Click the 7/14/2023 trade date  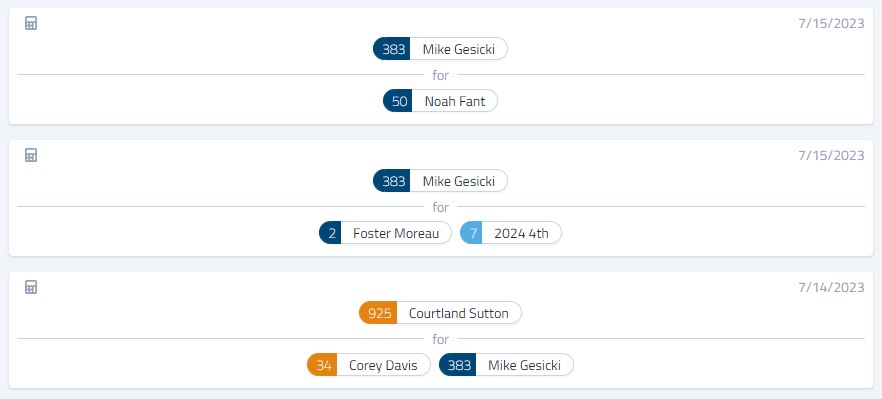(x=831, y=288)
